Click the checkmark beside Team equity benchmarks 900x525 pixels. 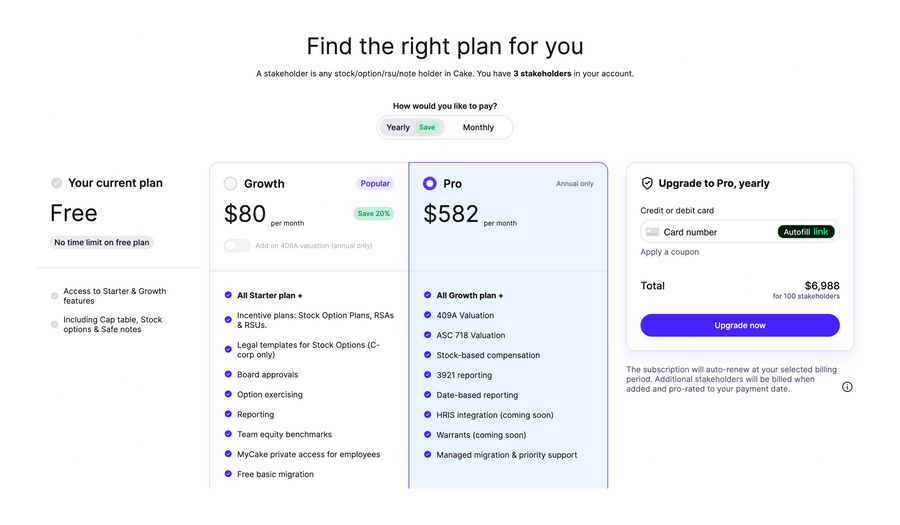(228, 434)
